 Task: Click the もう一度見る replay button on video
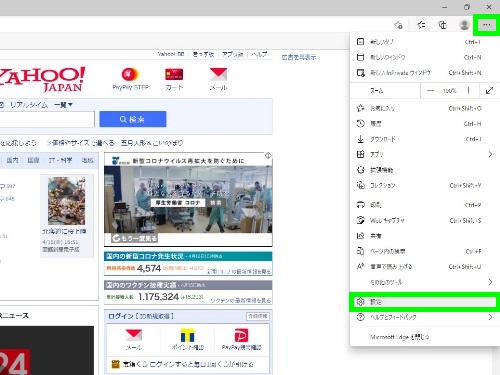(x=135, y=238)
